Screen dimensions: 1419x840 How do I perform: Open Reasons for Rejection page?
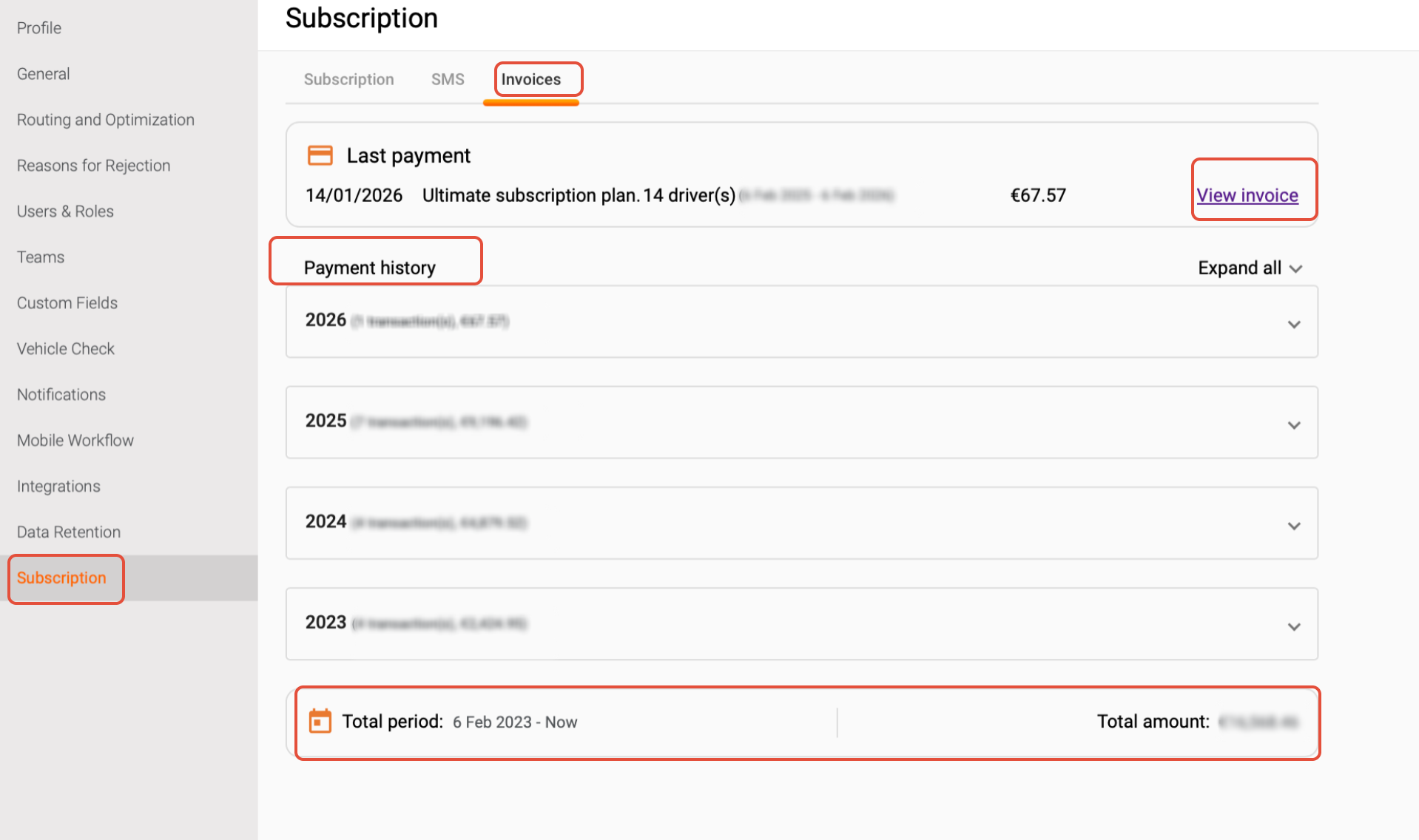(x=94, y=166)
